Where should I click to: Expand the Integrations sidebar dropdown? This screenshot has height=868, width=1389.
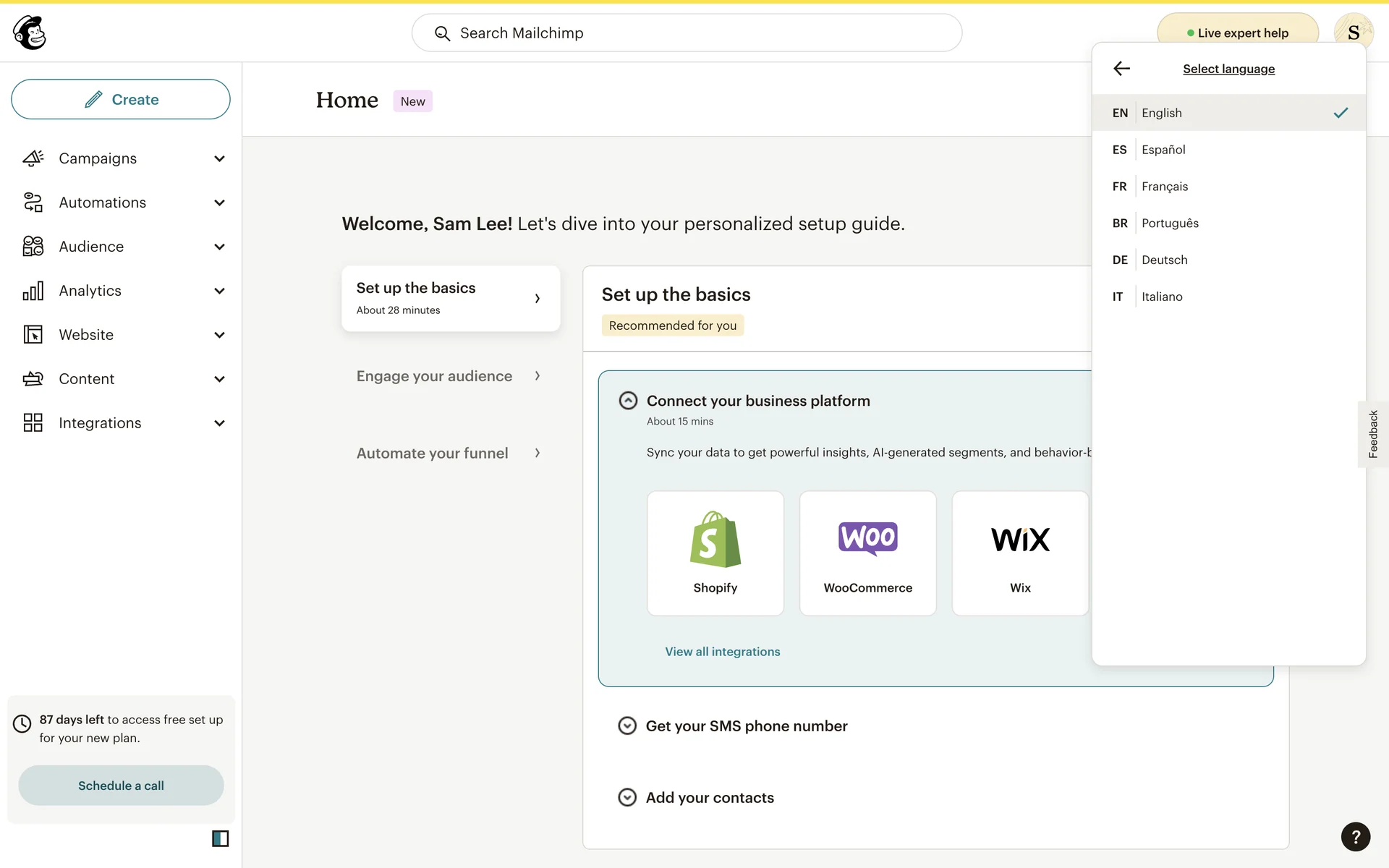pyautogui.click(x=219, y=423)
